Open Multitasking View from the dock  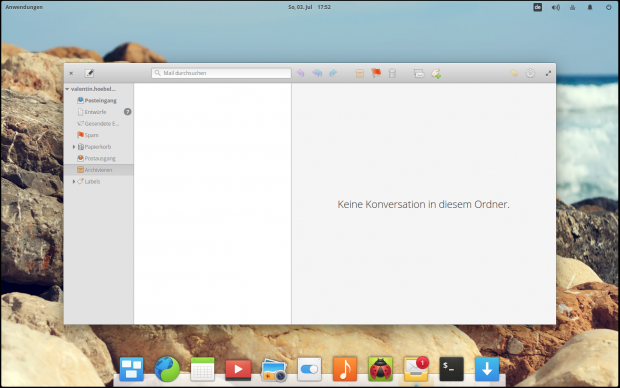[131, 369]
